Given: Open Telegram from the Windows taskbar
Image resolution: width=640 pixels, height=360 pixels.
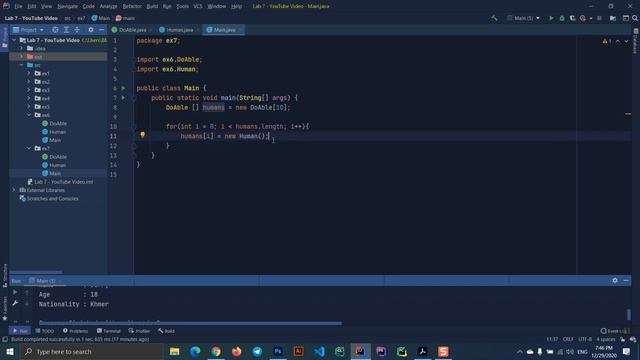Looking at the screenshot, I should [x=257, y=351].
